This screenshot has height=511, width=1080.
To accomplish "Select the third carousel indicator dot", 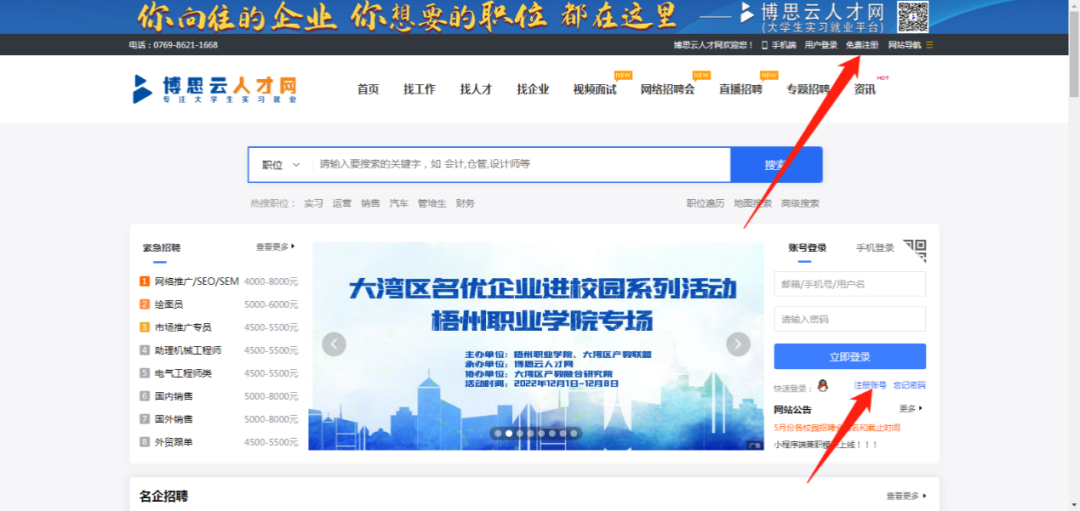I will pyautogui.click(x=519, y=433).
